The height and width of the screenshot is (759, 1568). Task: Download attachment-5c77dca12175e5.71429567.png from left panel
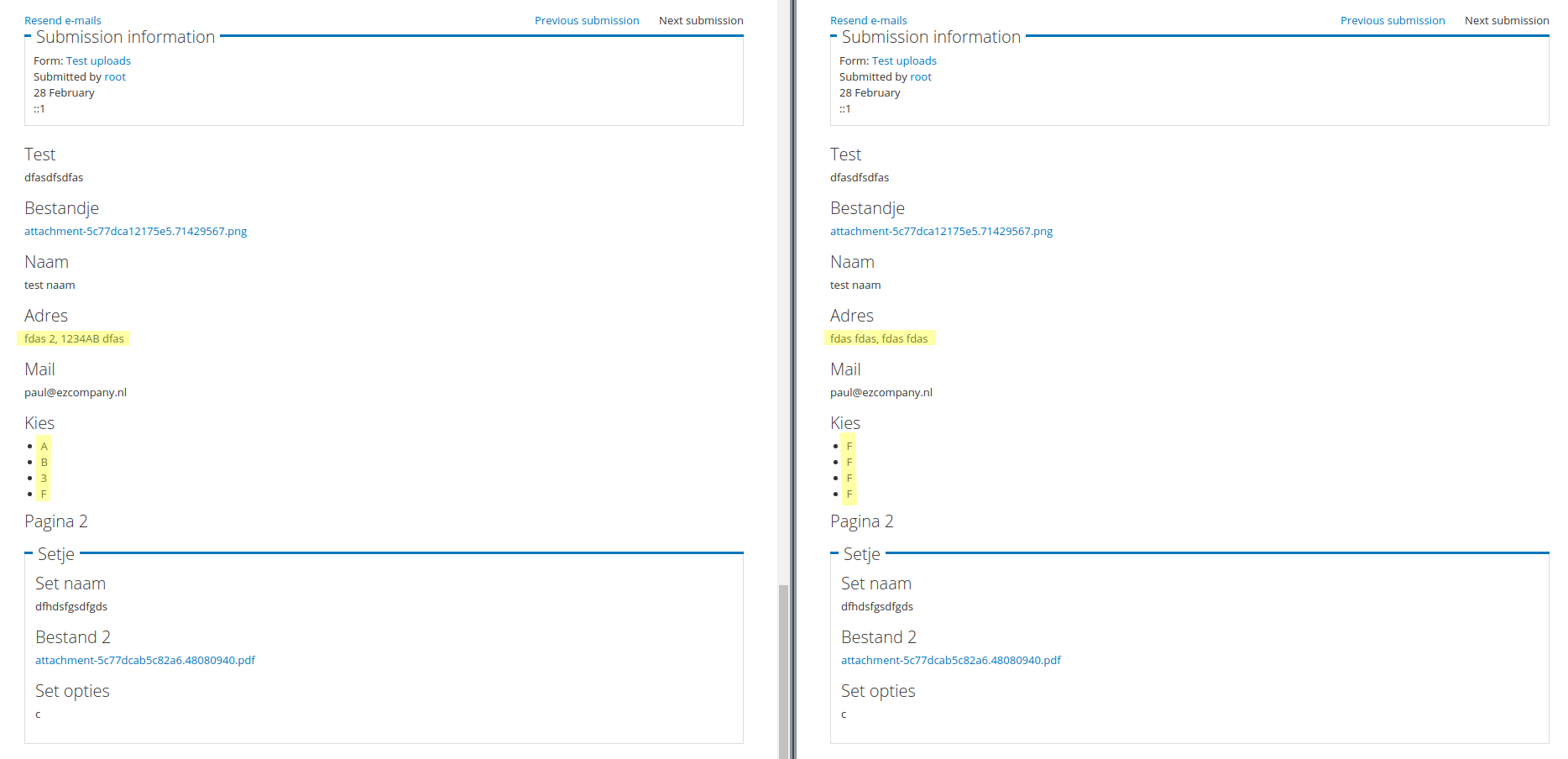coord(135,231)
